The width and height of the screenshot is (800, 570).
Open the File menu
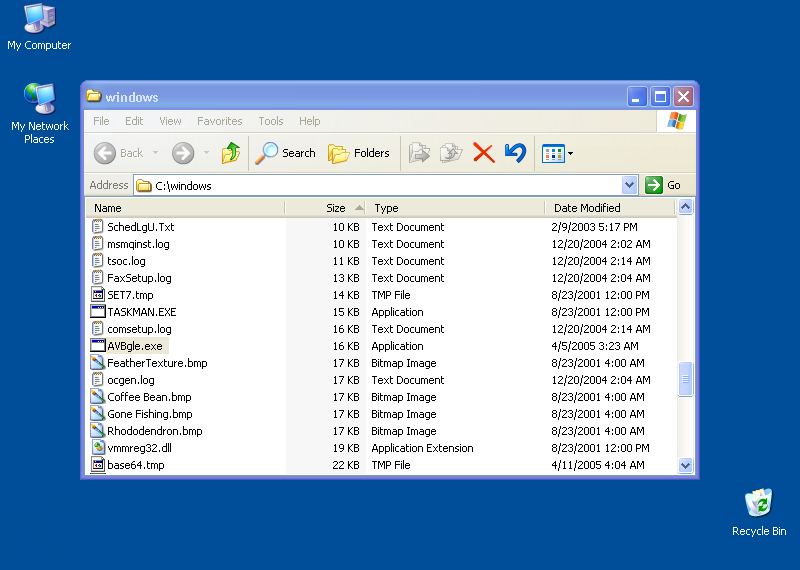click(x=101, y=121)
